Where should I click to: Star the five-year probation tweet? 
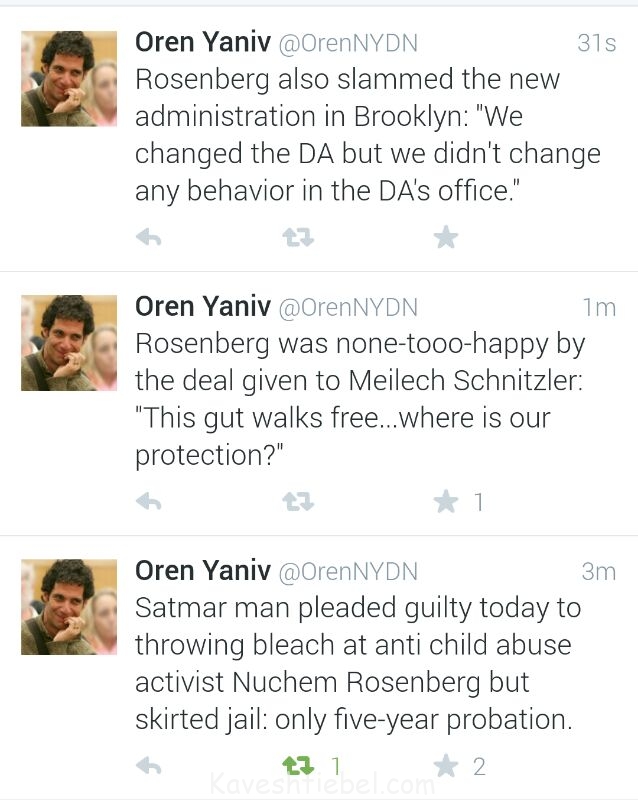[446, 766]
